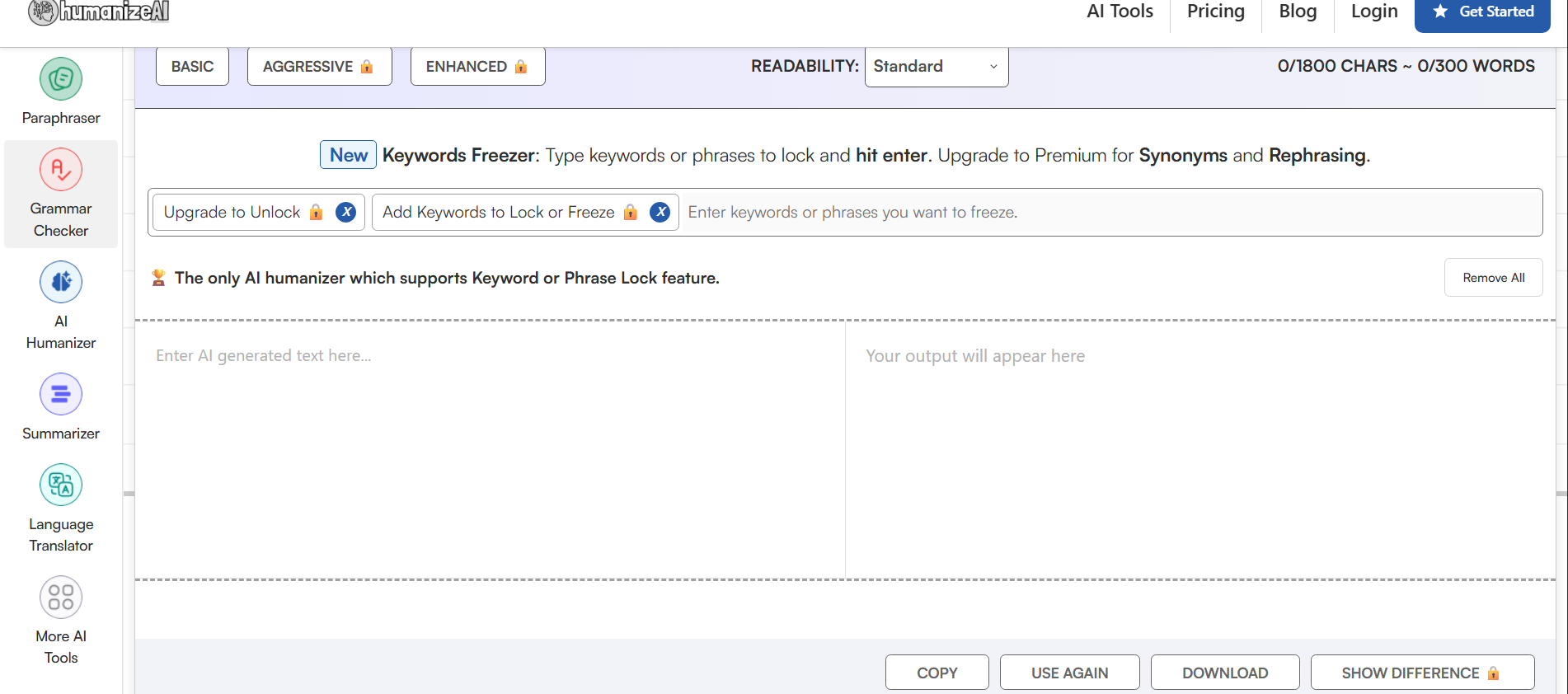Show More AI Tools grid icon
Image resolution: width=1568 pixels, height=694 pixels.
point(61,597)
